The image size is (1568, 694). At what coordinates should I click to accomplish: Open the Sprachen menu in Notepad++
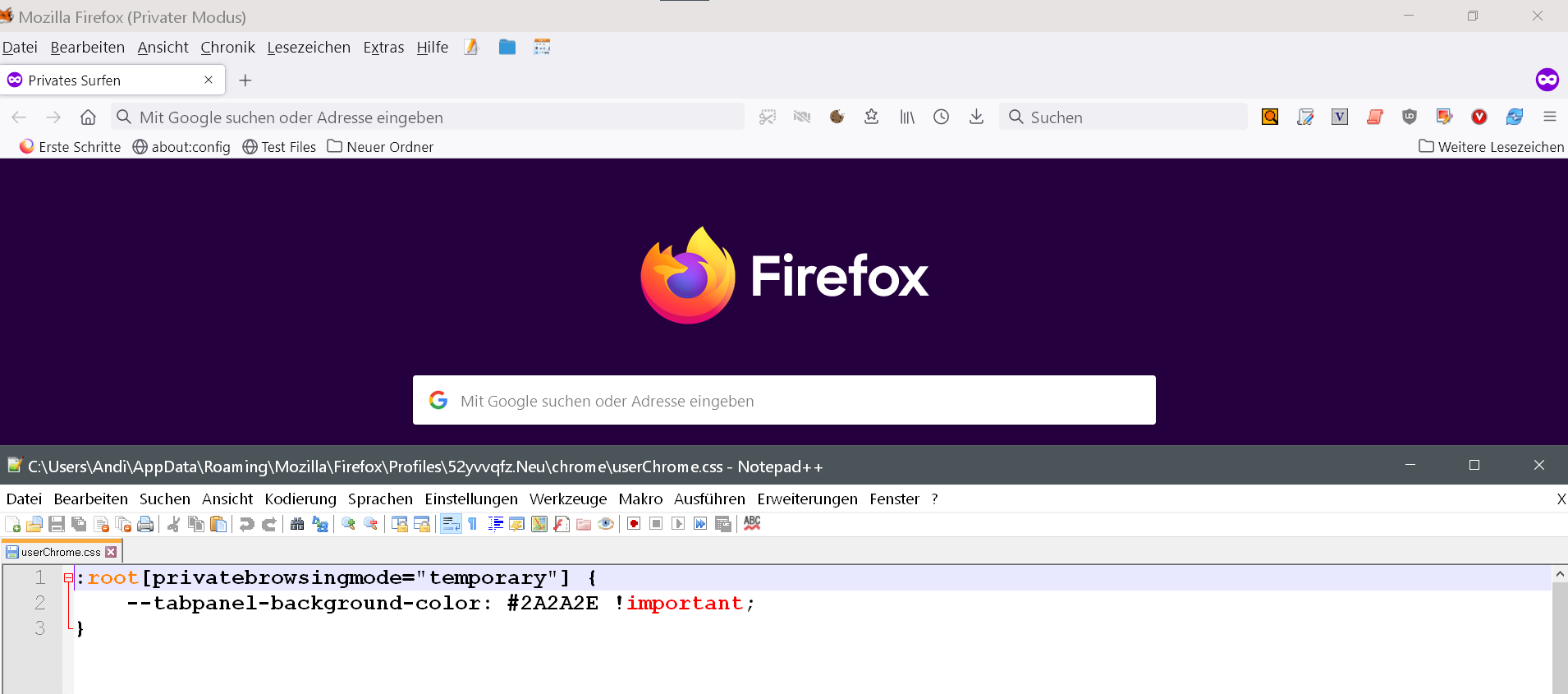[380, 499]
